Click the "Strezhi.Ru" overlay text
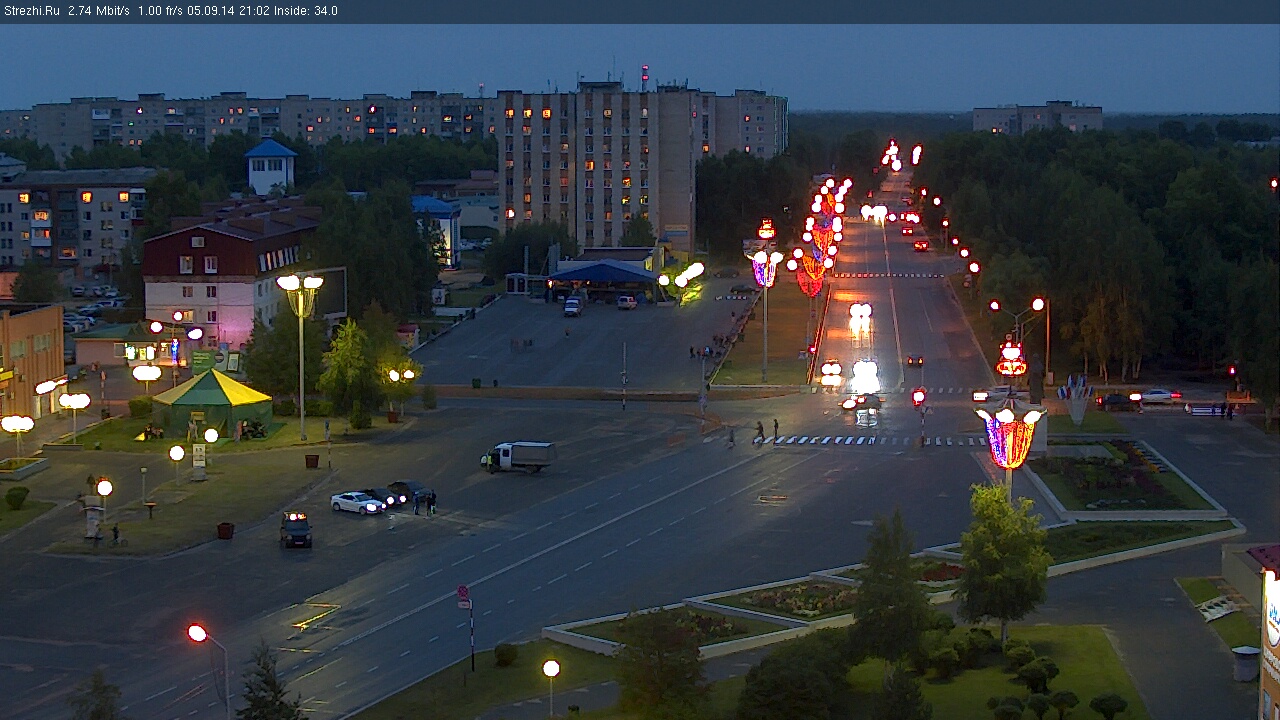Viewport: 1280px width, 720px height. tap(32, 11)
